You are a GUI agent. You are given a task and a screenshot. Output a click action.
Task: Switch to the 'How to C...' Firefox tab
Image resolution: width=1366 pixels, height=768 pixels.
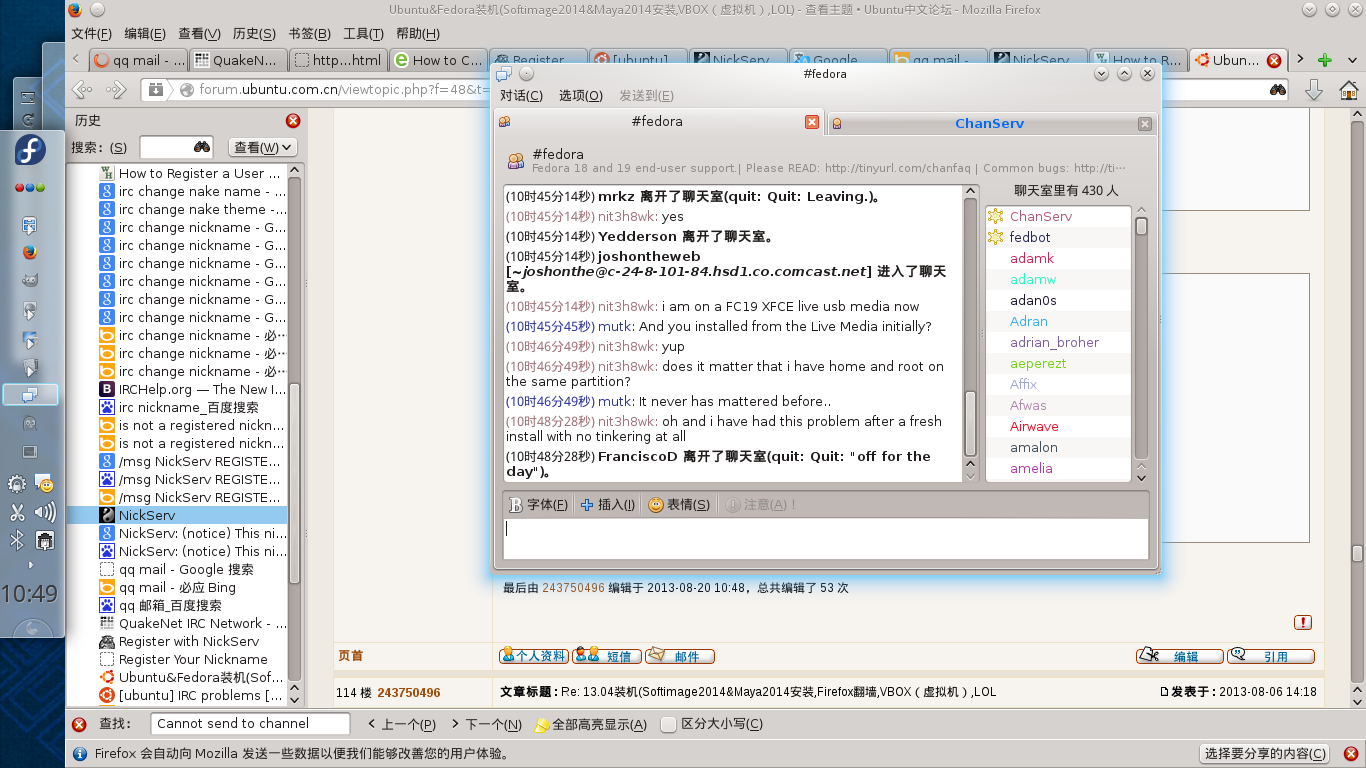pos(438,60)
